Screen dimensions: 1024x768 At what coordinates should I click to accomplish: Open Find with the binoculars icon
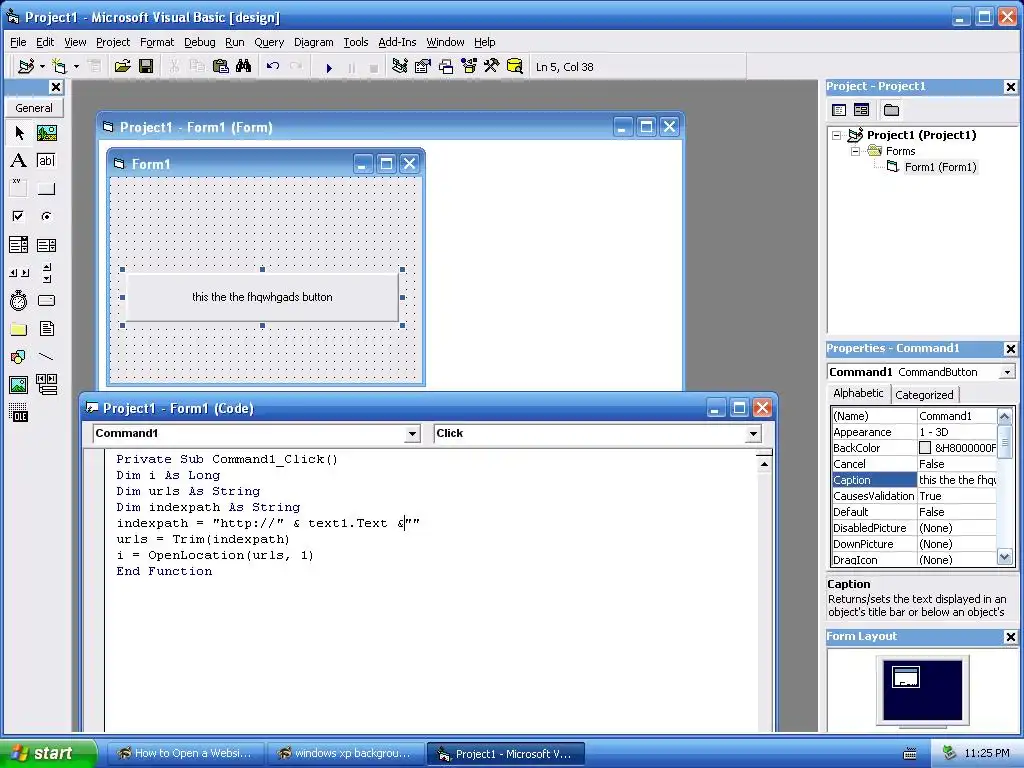click(244, 67)
